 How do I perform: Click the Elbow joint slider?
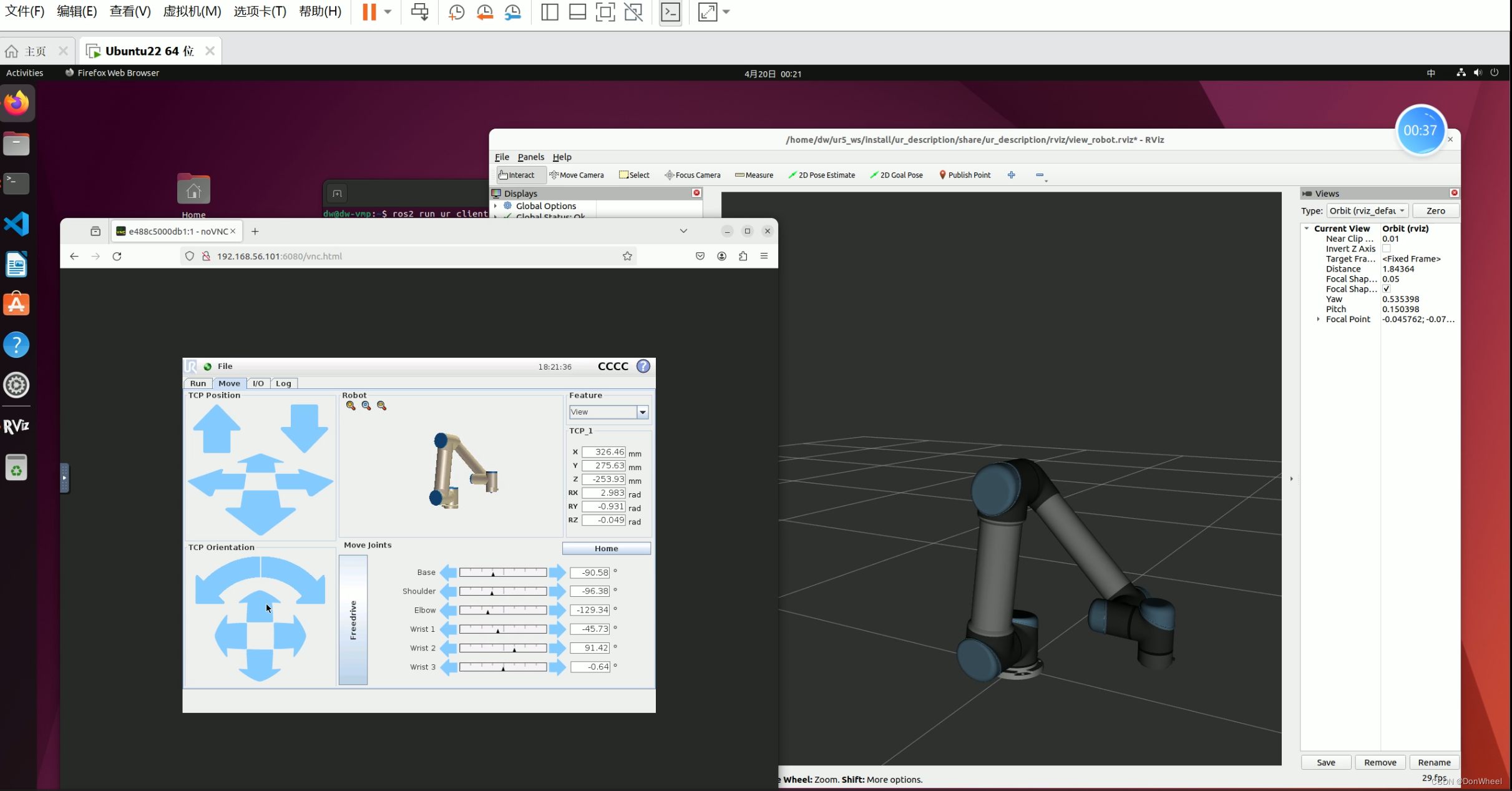click(x=503, y=610)
